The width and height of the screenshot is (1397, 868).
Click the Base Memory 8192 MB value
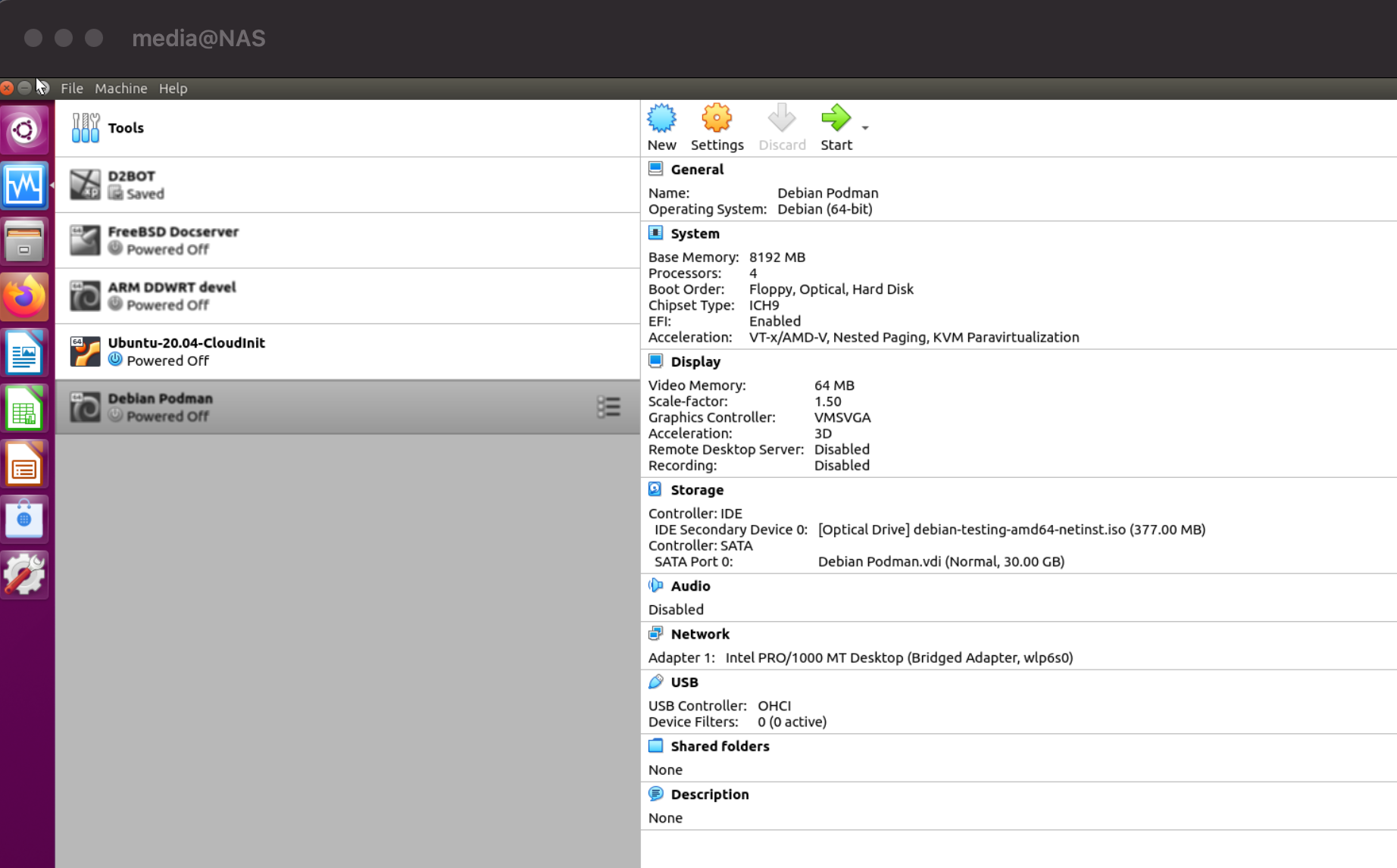point(777,258)
